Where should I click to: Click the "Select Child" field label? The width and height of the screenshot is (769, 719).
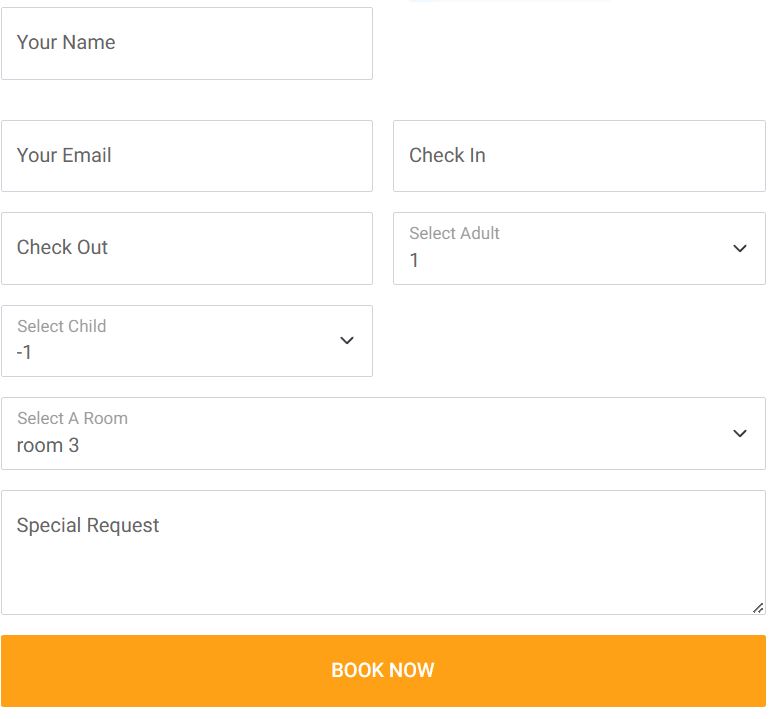62,326
